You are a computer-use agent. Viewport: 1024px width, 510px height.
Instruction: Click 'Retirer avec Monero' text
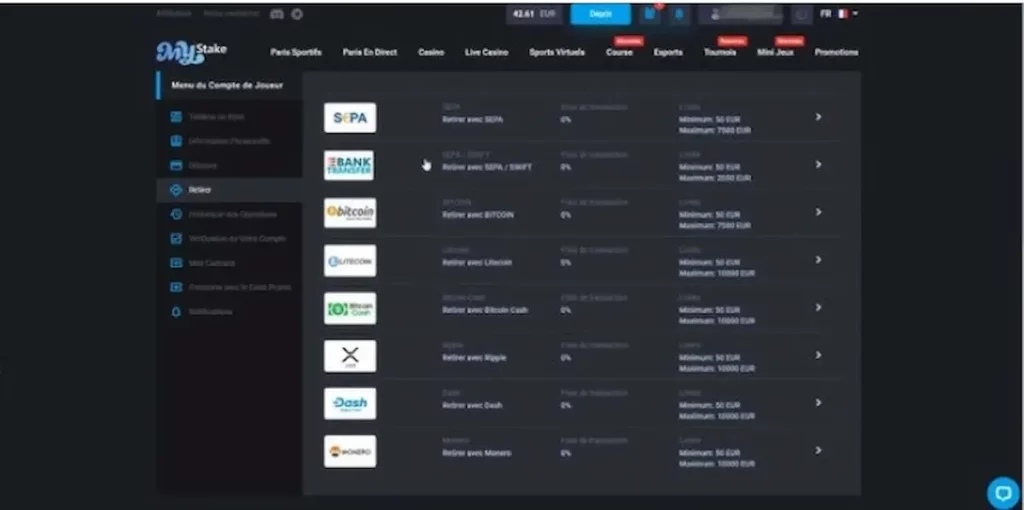click(477, 453)
